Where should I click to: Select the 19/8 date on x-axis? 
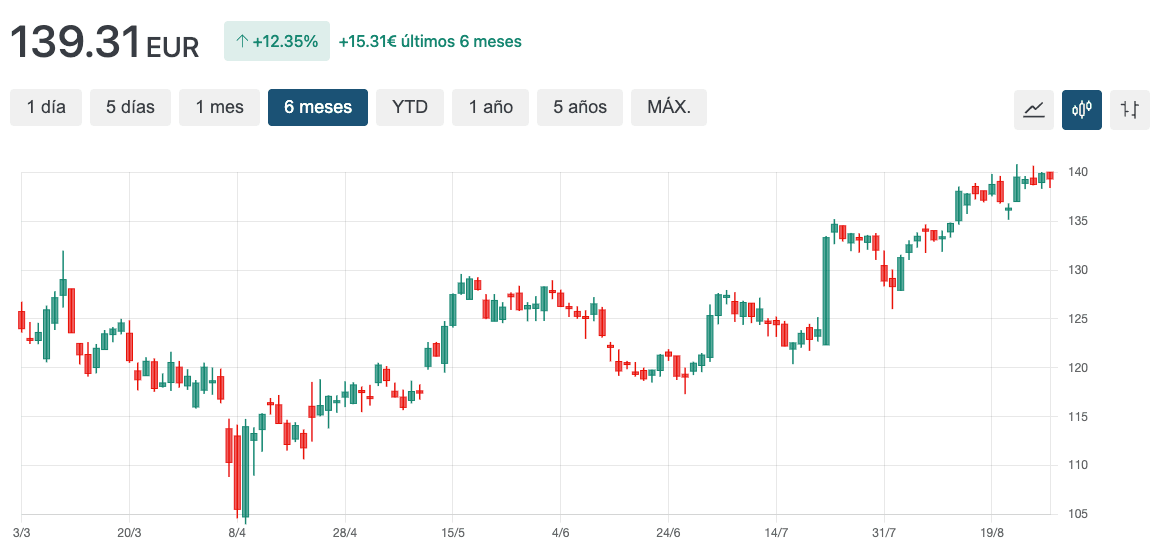990,533
